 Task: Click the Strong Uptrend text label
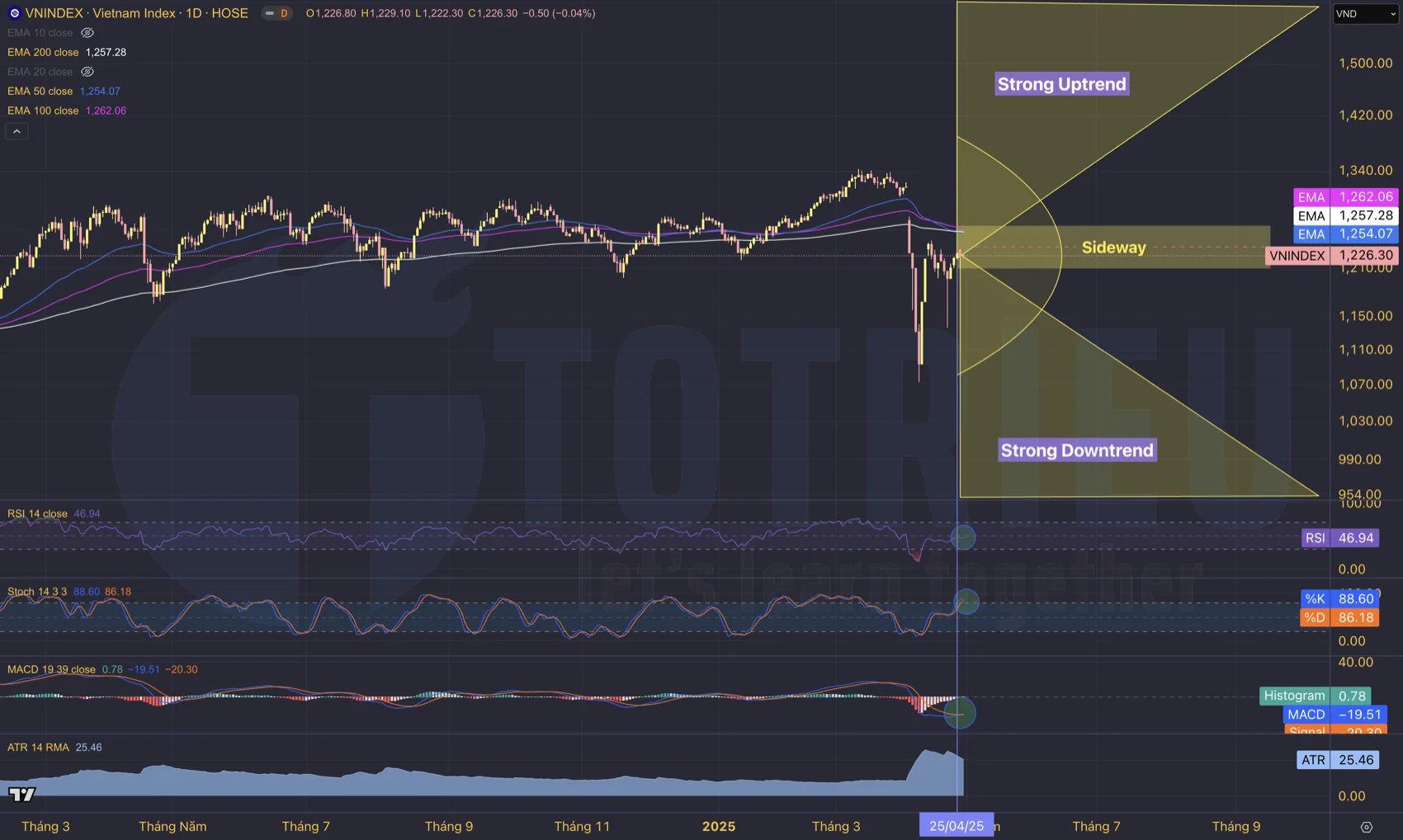click(1061, 84)
